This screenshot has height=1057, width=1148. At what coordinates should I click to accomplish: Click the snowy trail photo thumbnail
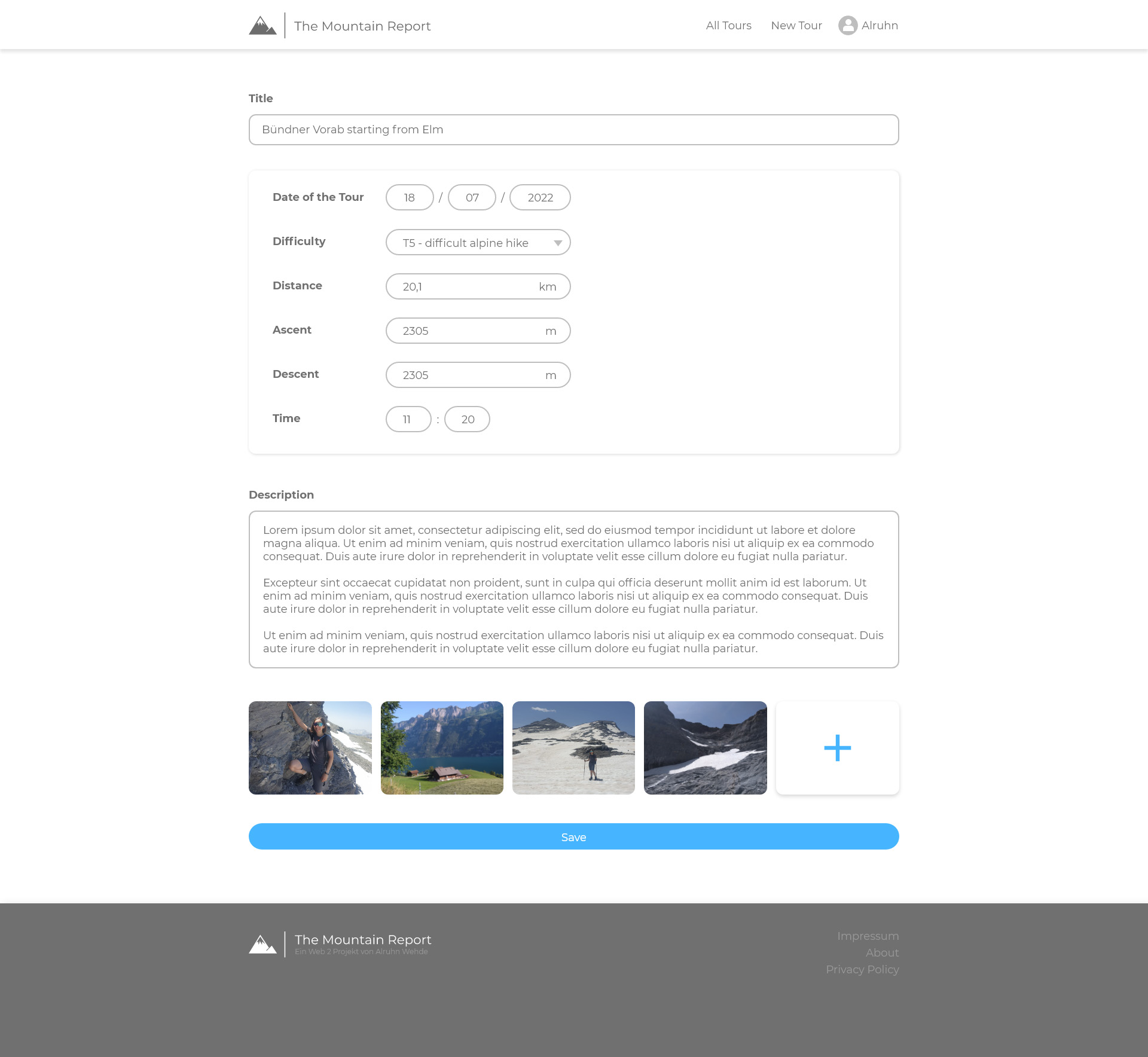573,747
